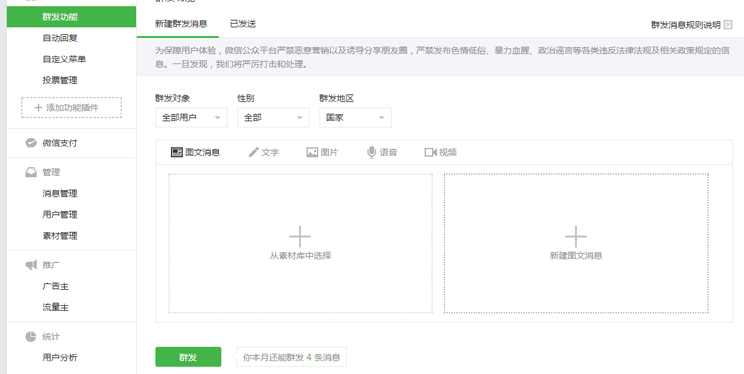Click the 管理 section label

[x=51, y=172]
